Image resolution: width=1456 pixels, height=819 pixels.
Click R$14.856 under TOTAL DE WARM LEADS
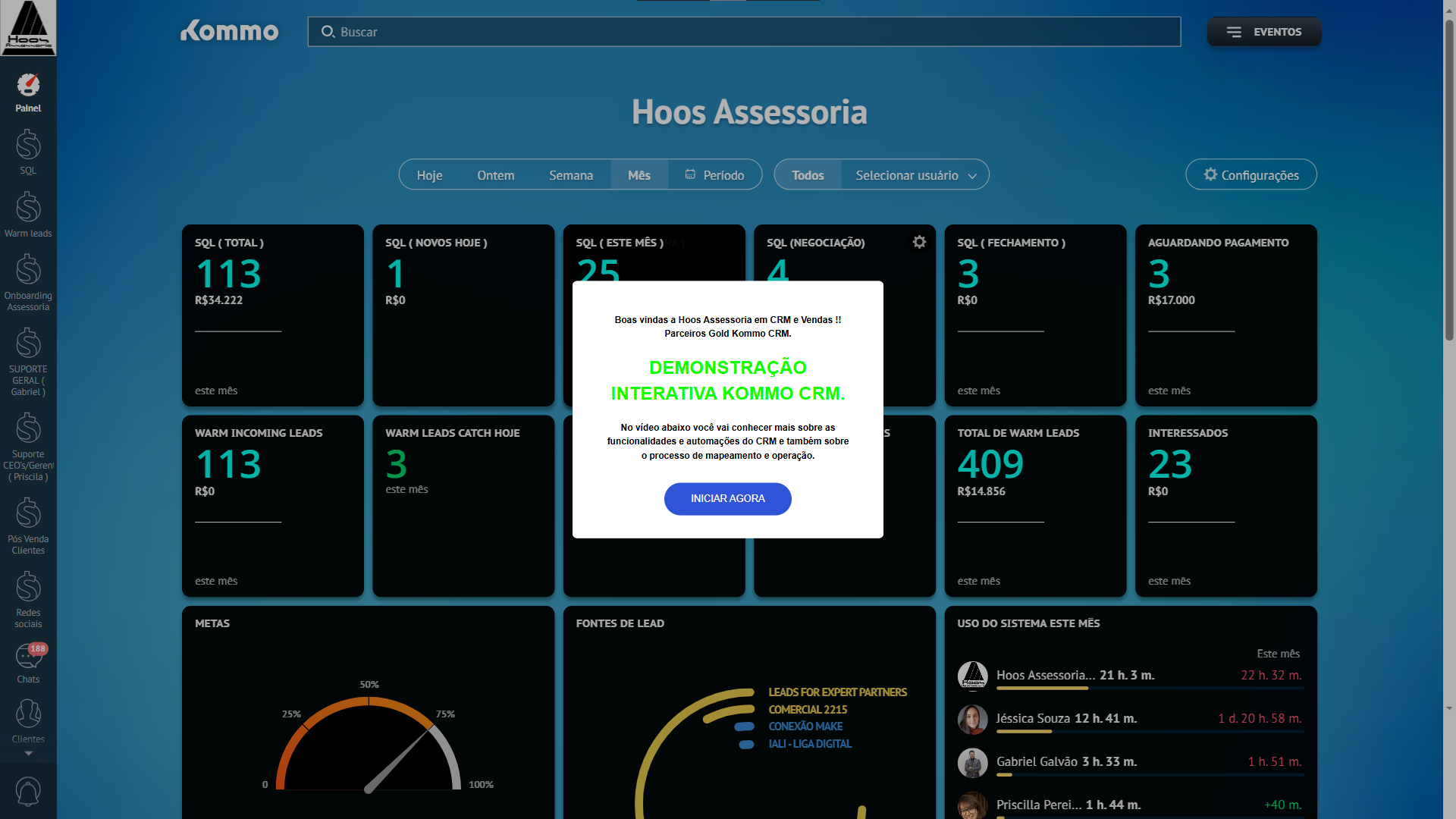(x=981, y=491)
